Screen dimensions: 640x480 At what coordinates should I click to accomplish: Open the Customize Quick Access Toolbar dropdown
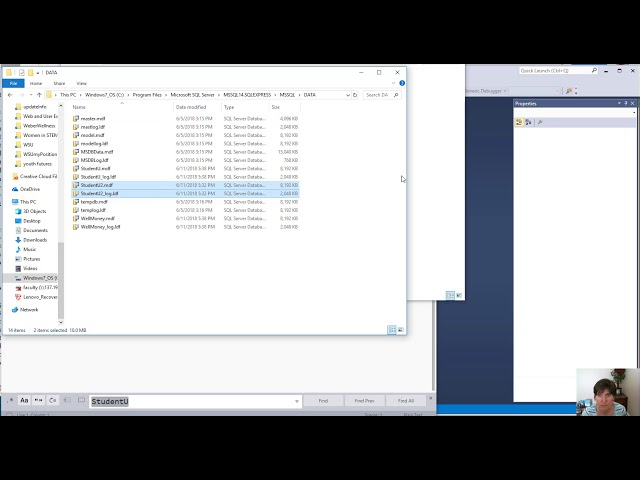point(38,73)
